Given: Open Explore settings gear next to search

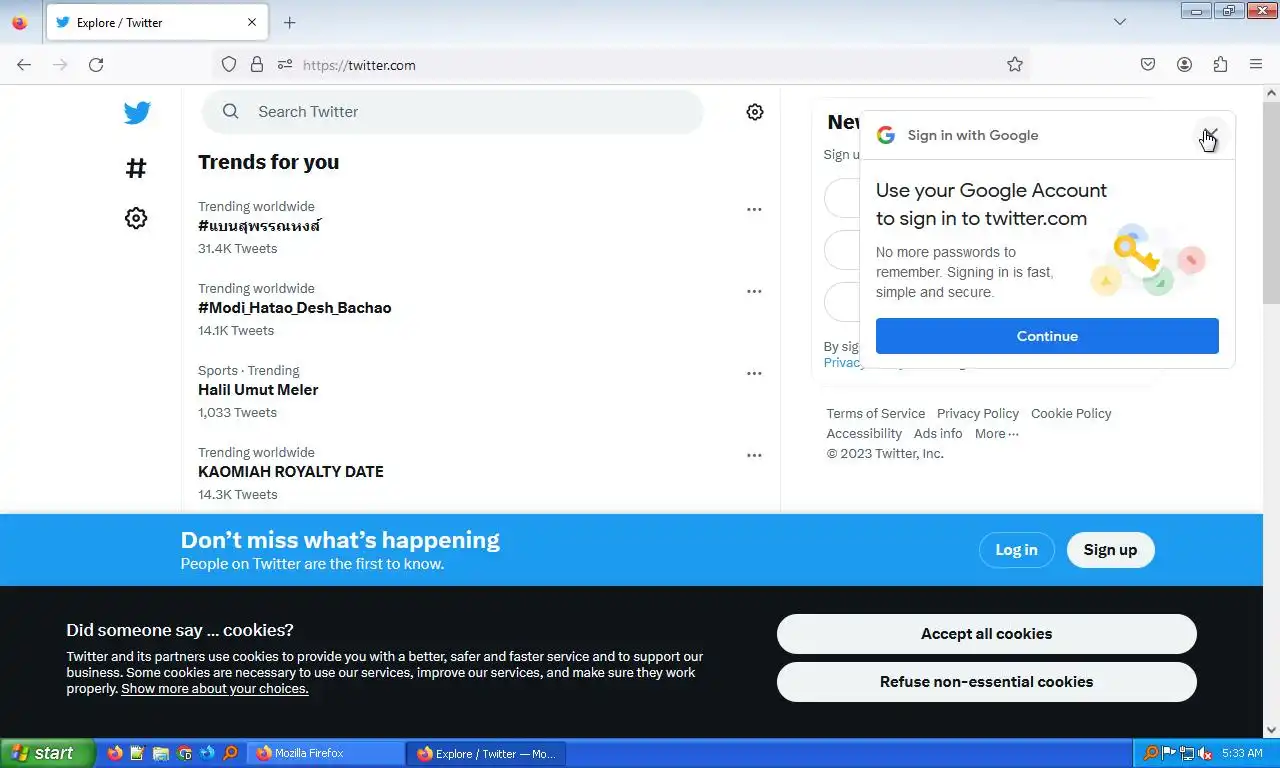Looking at the screenshot, I should 755,112.
